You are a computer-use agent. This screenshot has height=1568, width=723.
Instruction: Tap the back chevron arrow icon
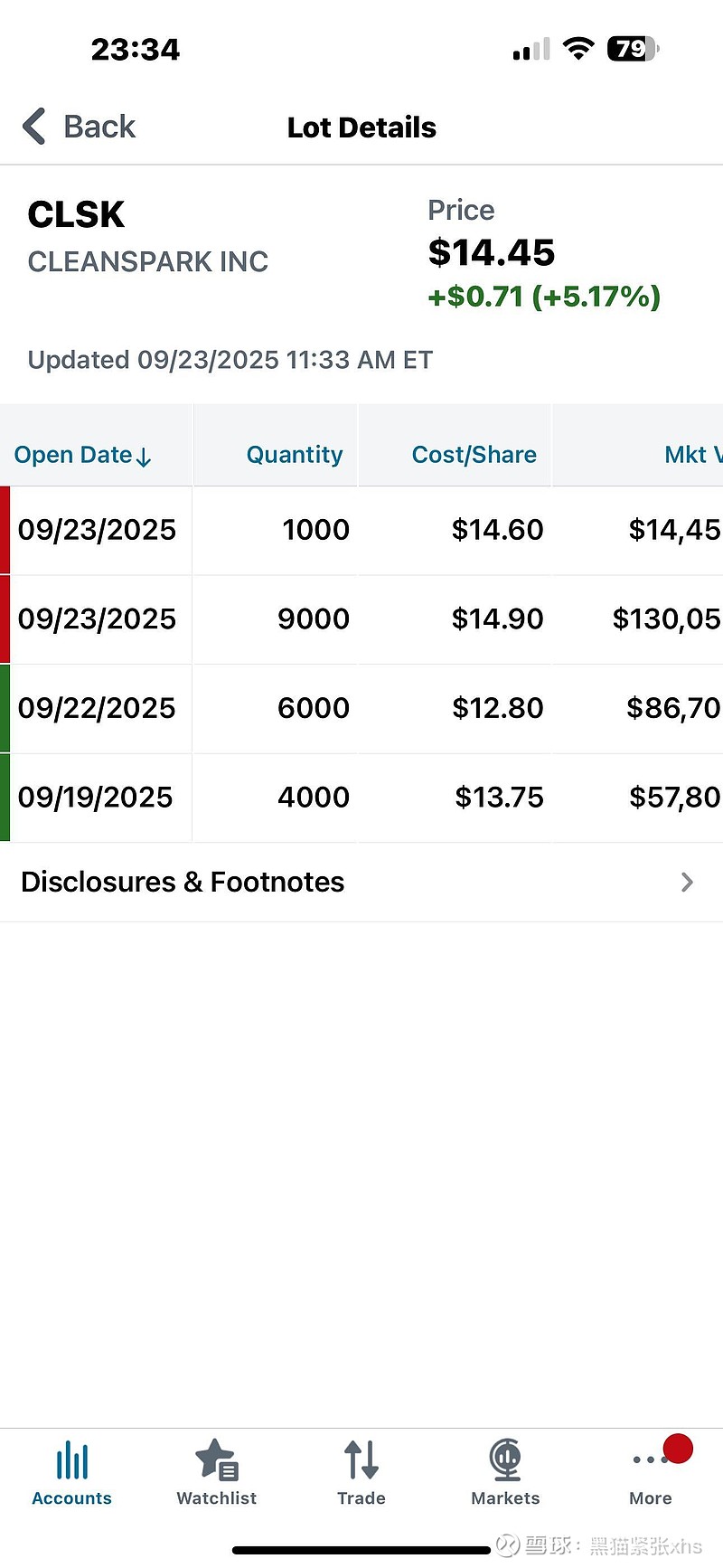tap(34, 127)
